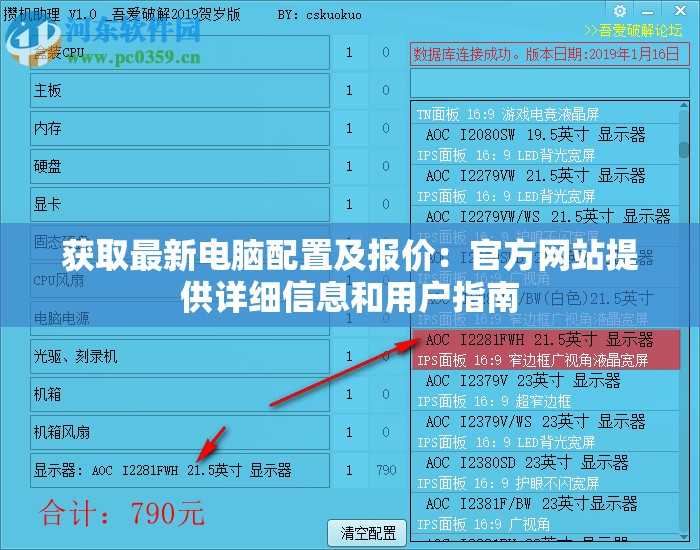Viewport: 700px width, 550px height.
Task: Click the 数据库连接成功 status message
Action: pos(550,54)
